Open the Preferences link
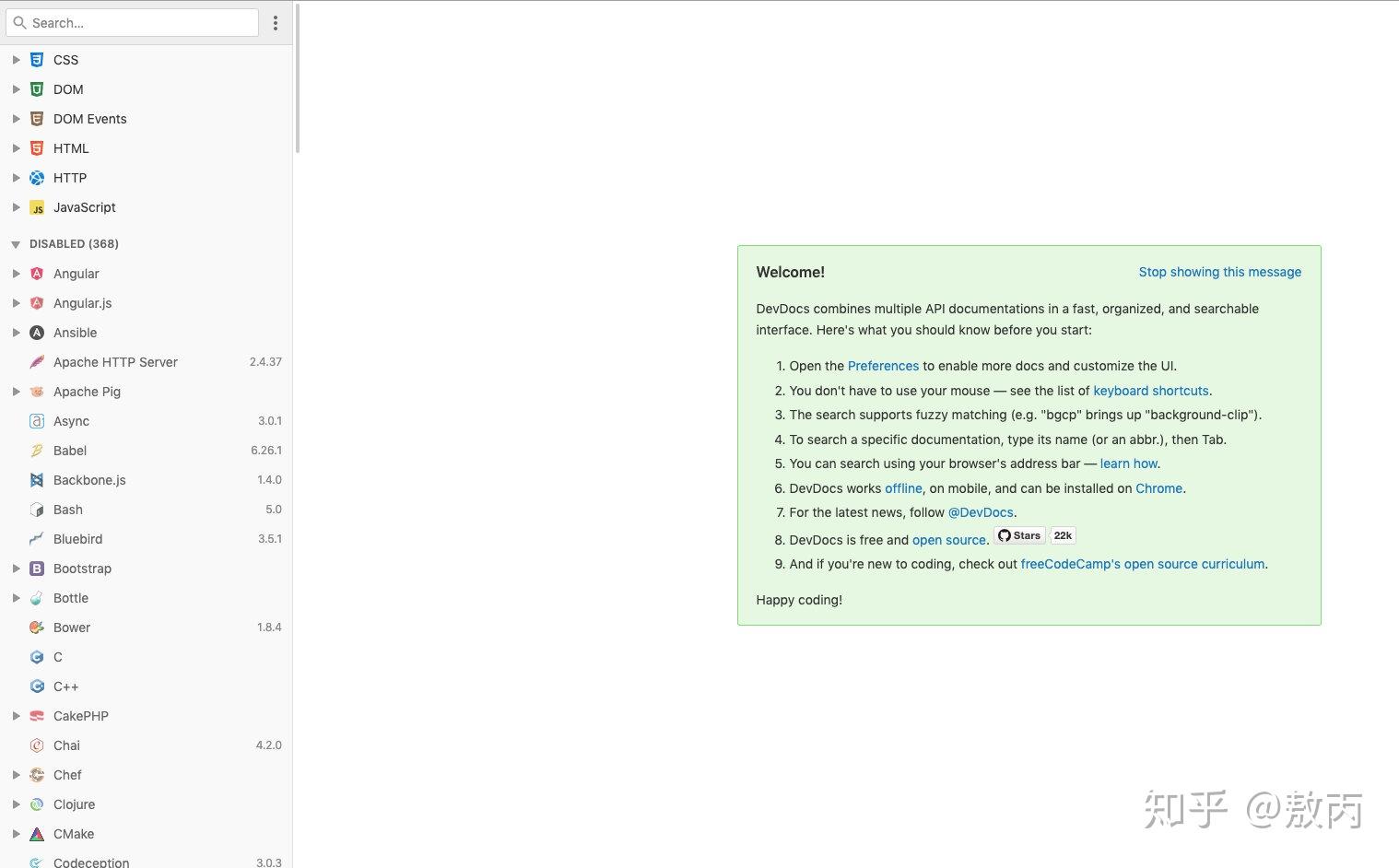 pos(883,366)
